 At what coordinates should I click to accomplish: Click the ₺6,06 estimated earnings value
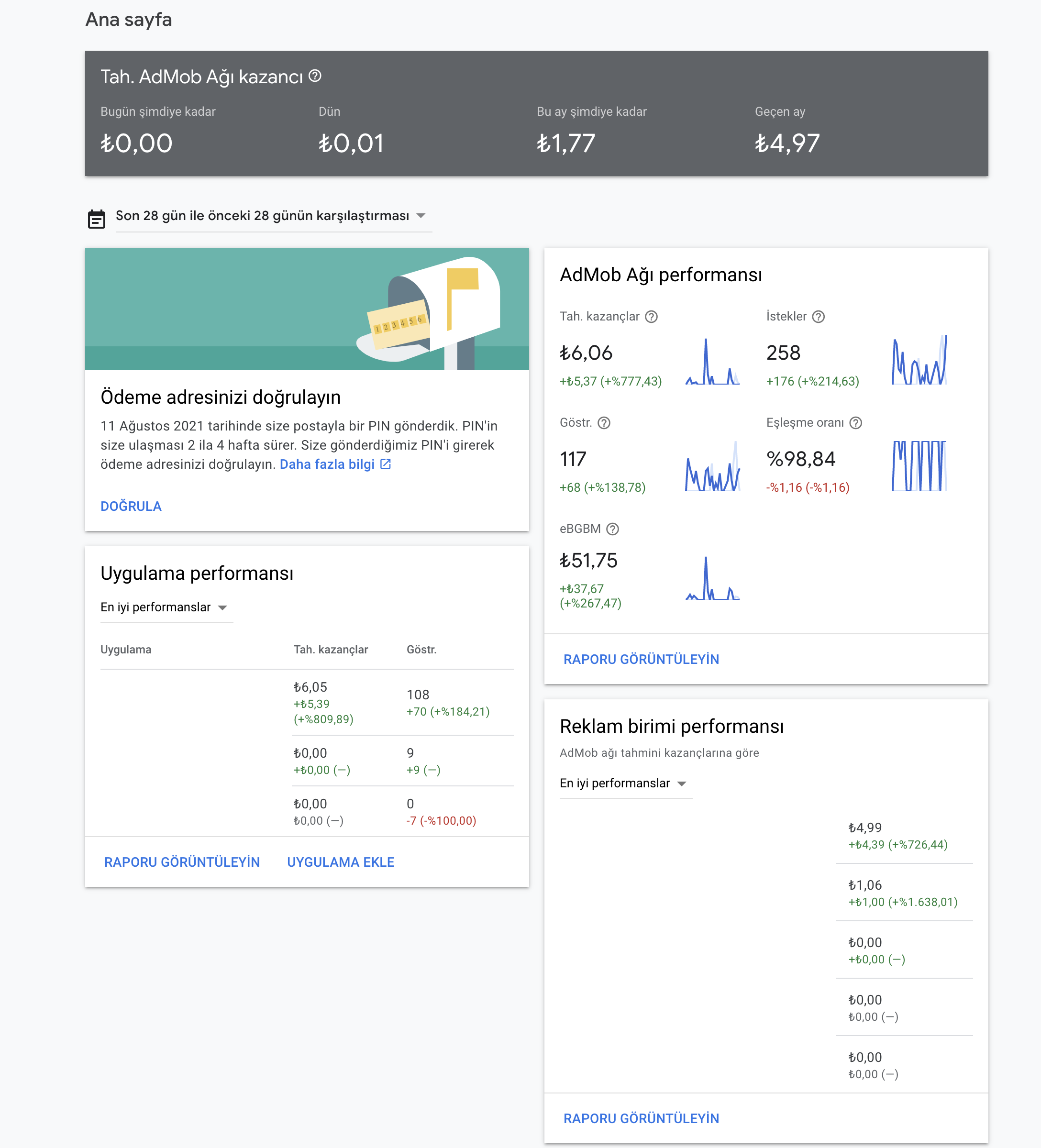(x=586, y=353)
